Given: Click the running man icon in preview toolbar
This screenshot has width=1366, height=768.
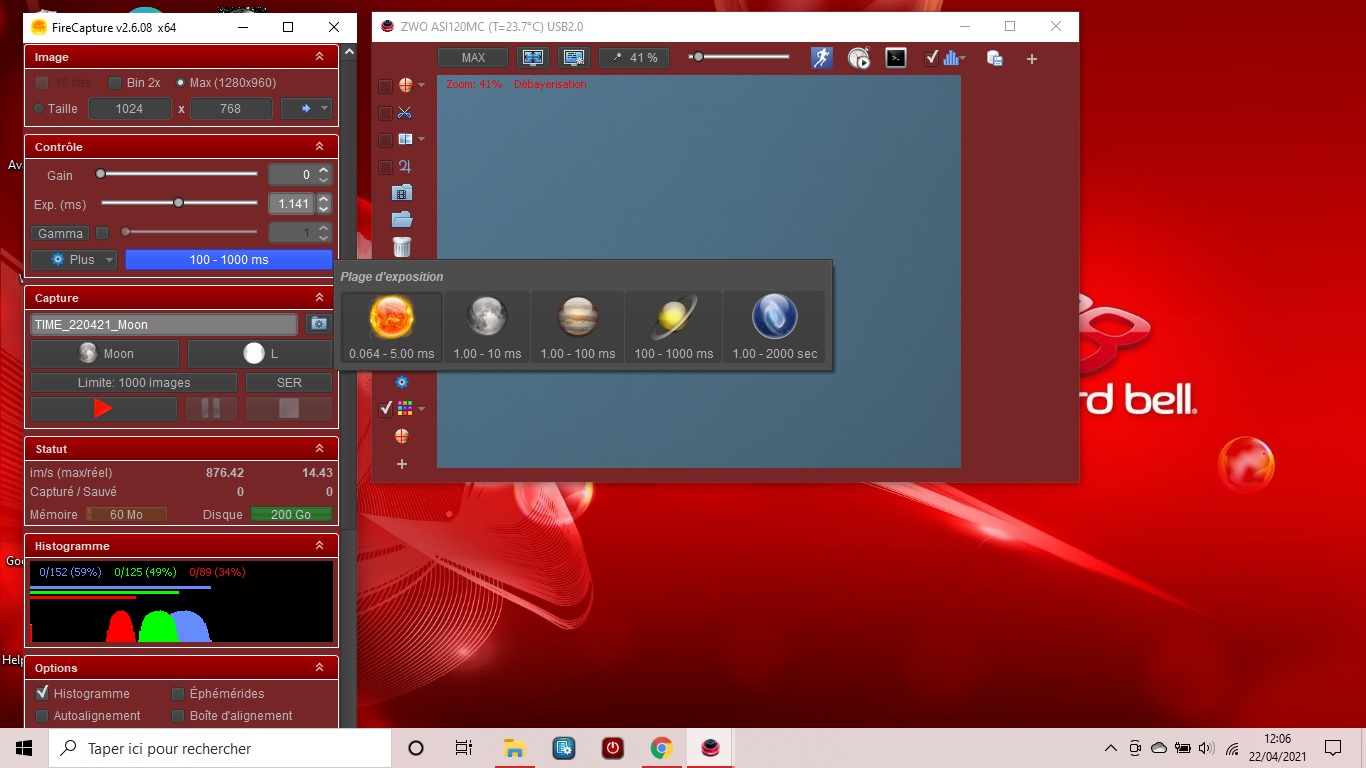Looking at the screenshot, I should 822,58.
